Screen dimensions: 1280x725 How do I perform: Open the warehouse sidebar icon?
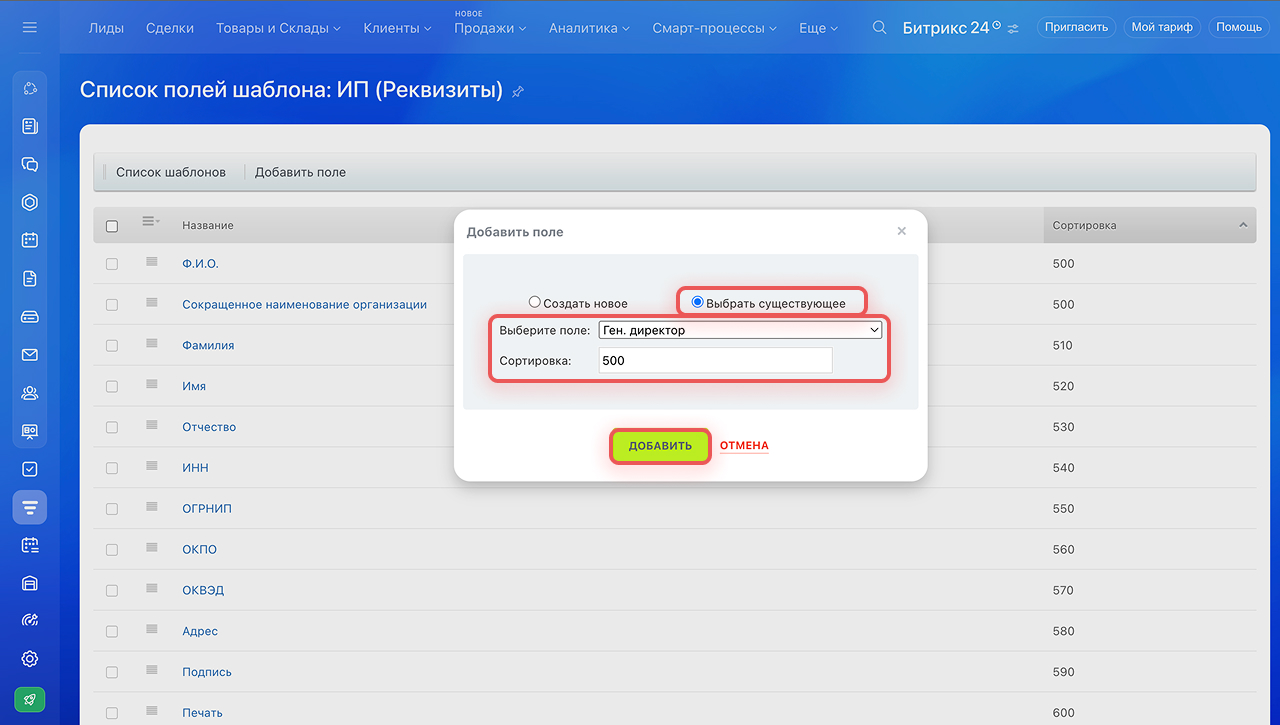point(30,583)
